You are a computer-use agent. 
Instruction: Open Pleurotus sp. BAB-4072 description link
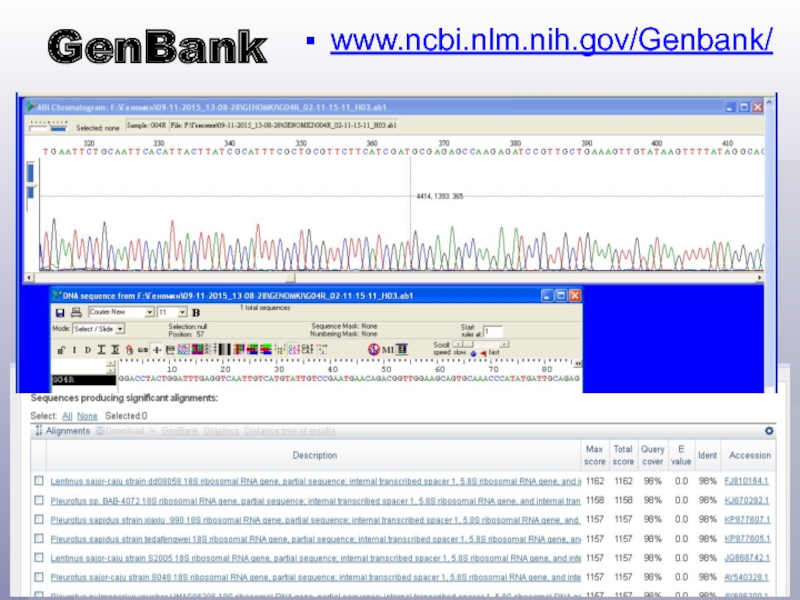pos(315,501)
